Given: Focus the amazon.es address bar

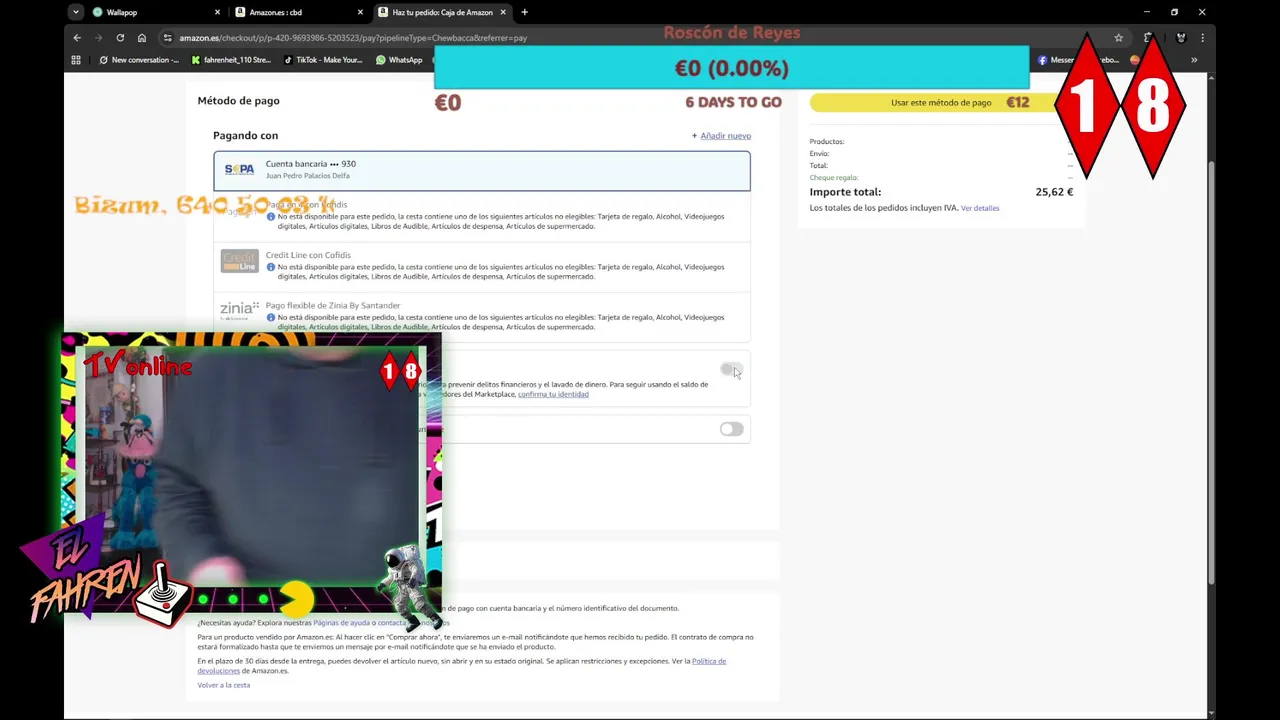Looking at the screenshot, I should tap(640, 38).
